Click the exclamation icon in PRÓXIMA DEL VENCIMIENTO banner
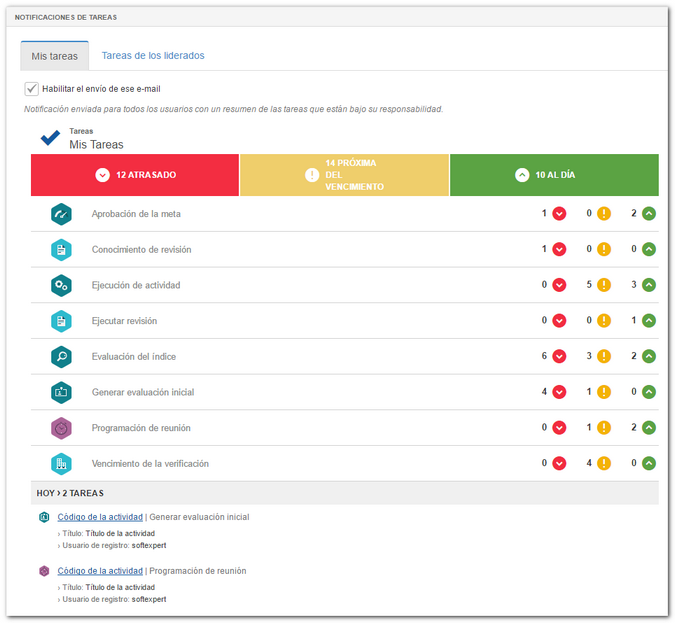The image size is (675, 623). click(312, 175)
